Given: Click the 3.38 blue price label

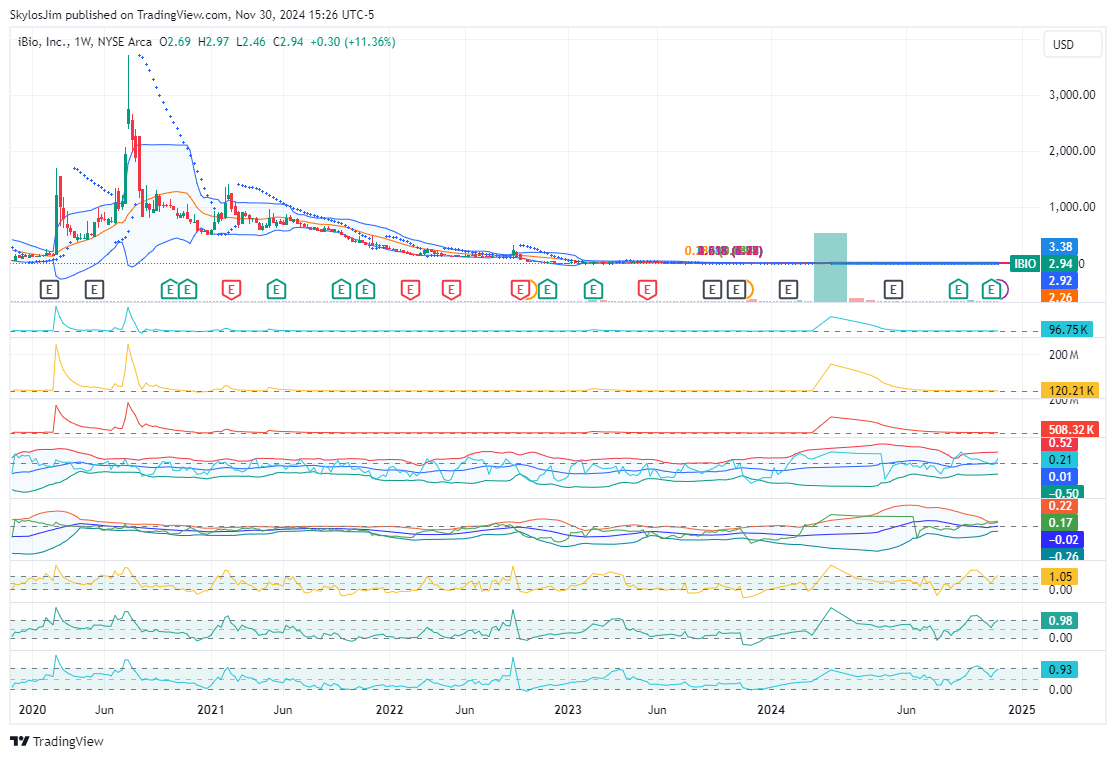Looking at the screenshot, I should click(1059, 246).
